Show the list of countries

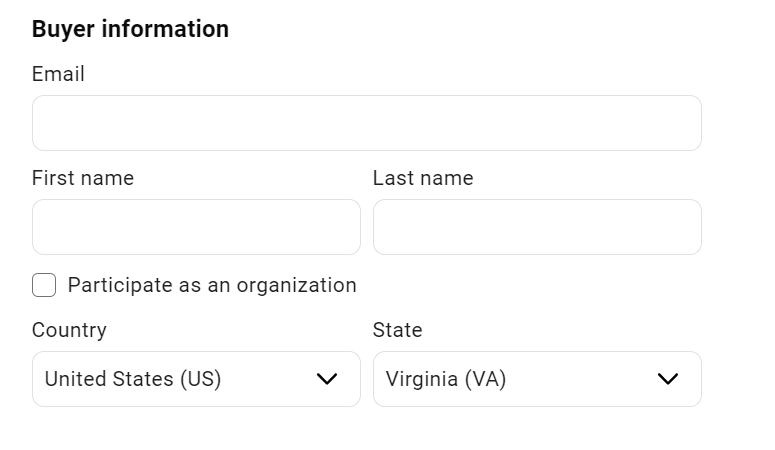[196, 379]
